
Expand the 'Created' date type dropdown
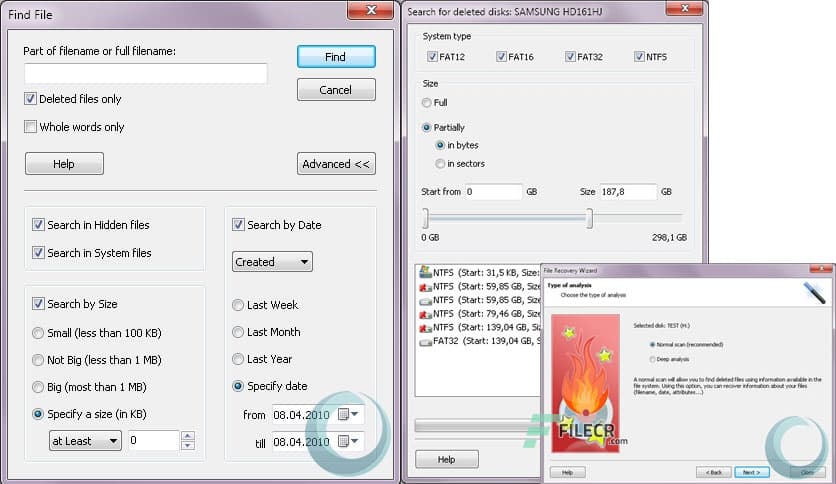pos(272,262)
